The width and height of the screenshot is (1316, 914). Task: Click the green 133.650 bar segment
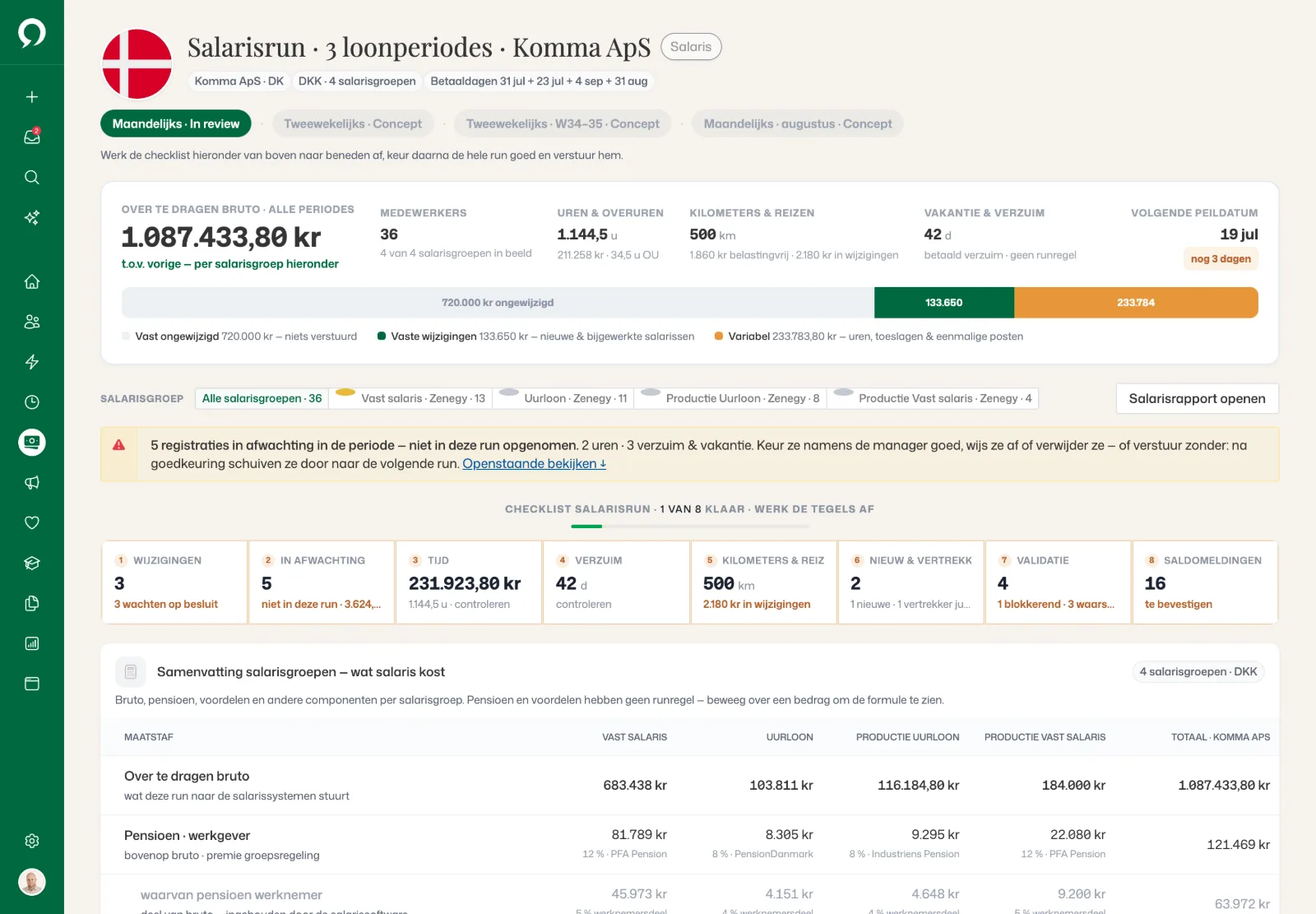point(944,303)
